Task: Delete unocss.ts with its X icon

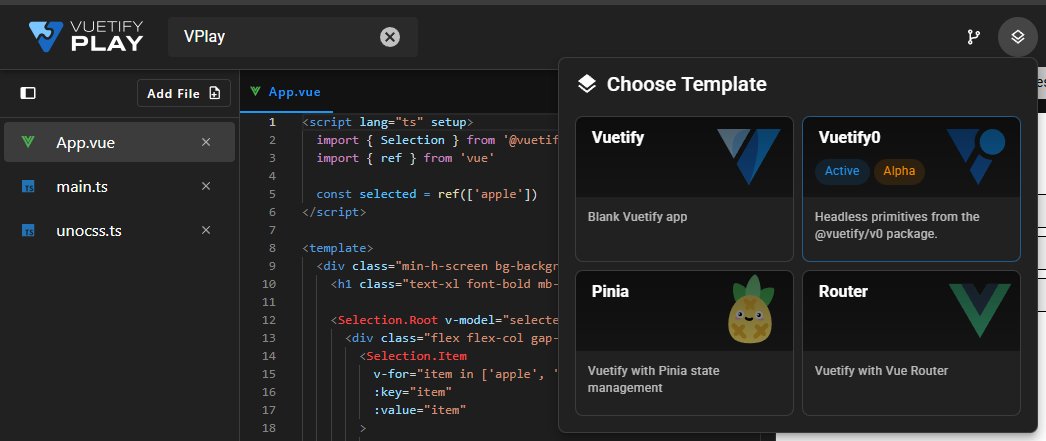Action: point(206,230)
